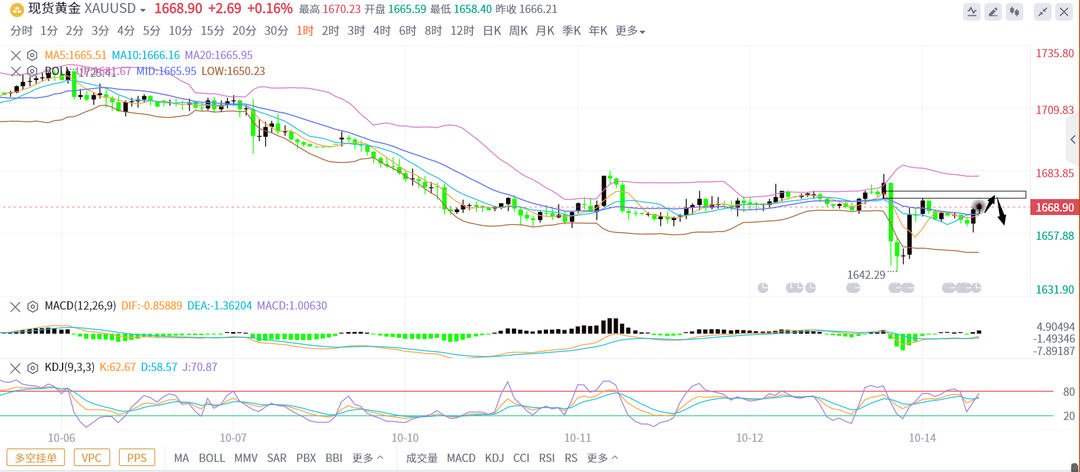Viewport: 1080px width, 472px height.
Task: Open the 更多 timeframe dropdown
Action: 629,31
